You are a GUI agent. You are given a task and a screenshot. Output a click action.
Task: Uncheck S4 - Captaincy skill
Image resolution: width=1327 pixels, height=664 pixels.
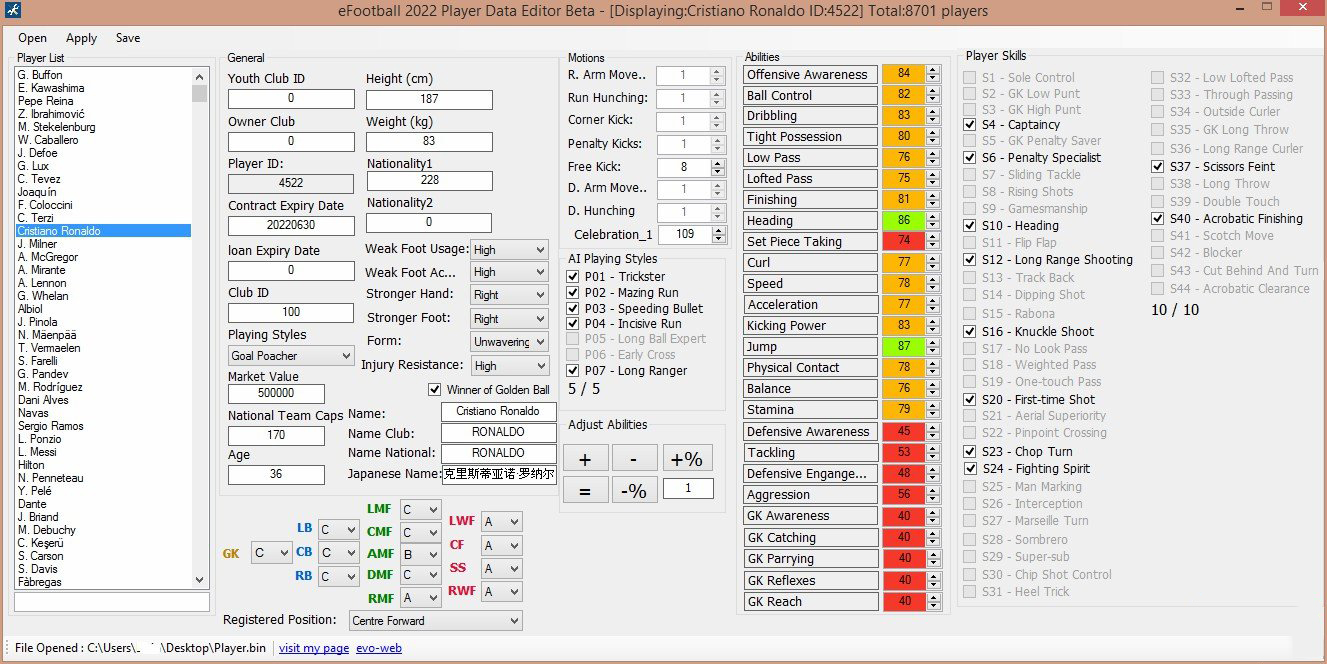tap(970, 124)
